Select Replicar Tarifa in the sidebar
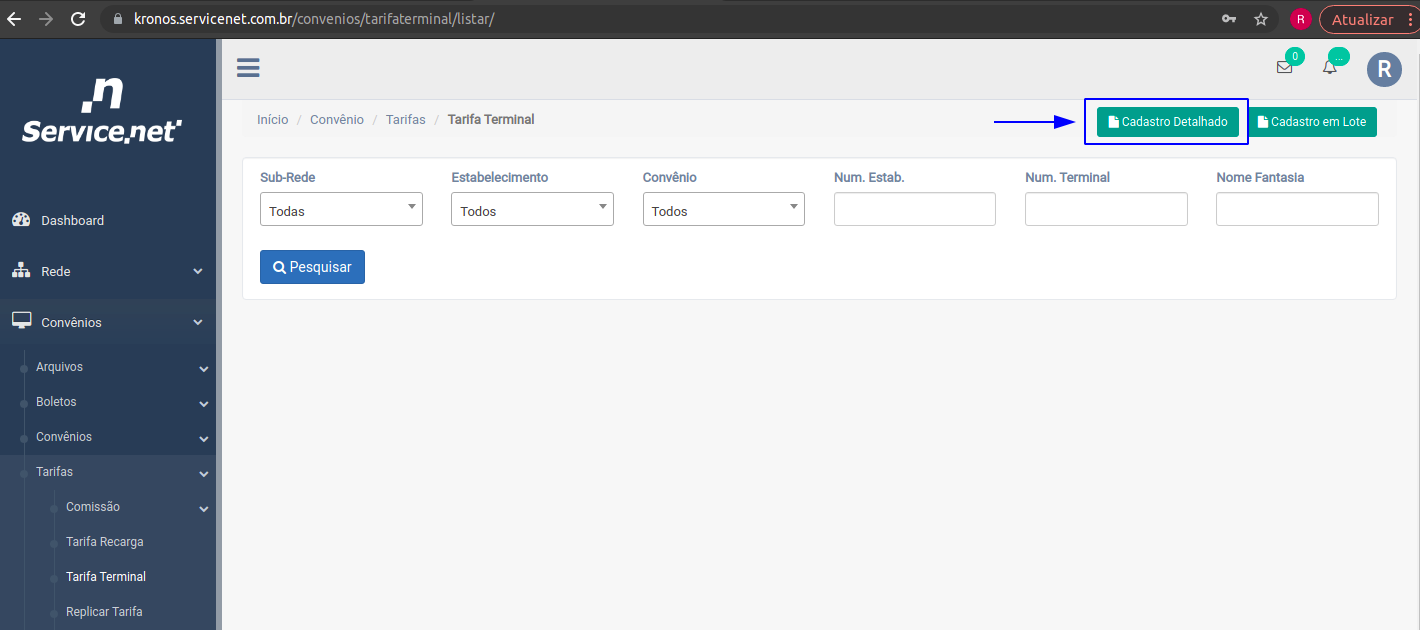This screenshot has width=1420, height=630. tap(104, 612)
